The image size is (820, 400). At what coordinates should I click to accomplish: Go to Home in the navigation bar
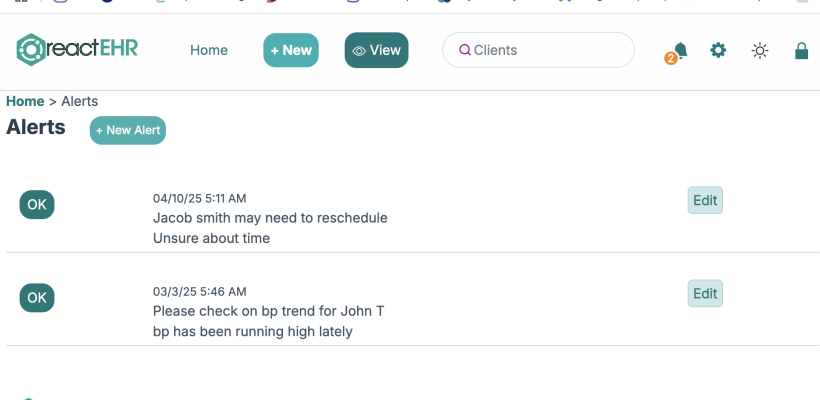point(209,50)
